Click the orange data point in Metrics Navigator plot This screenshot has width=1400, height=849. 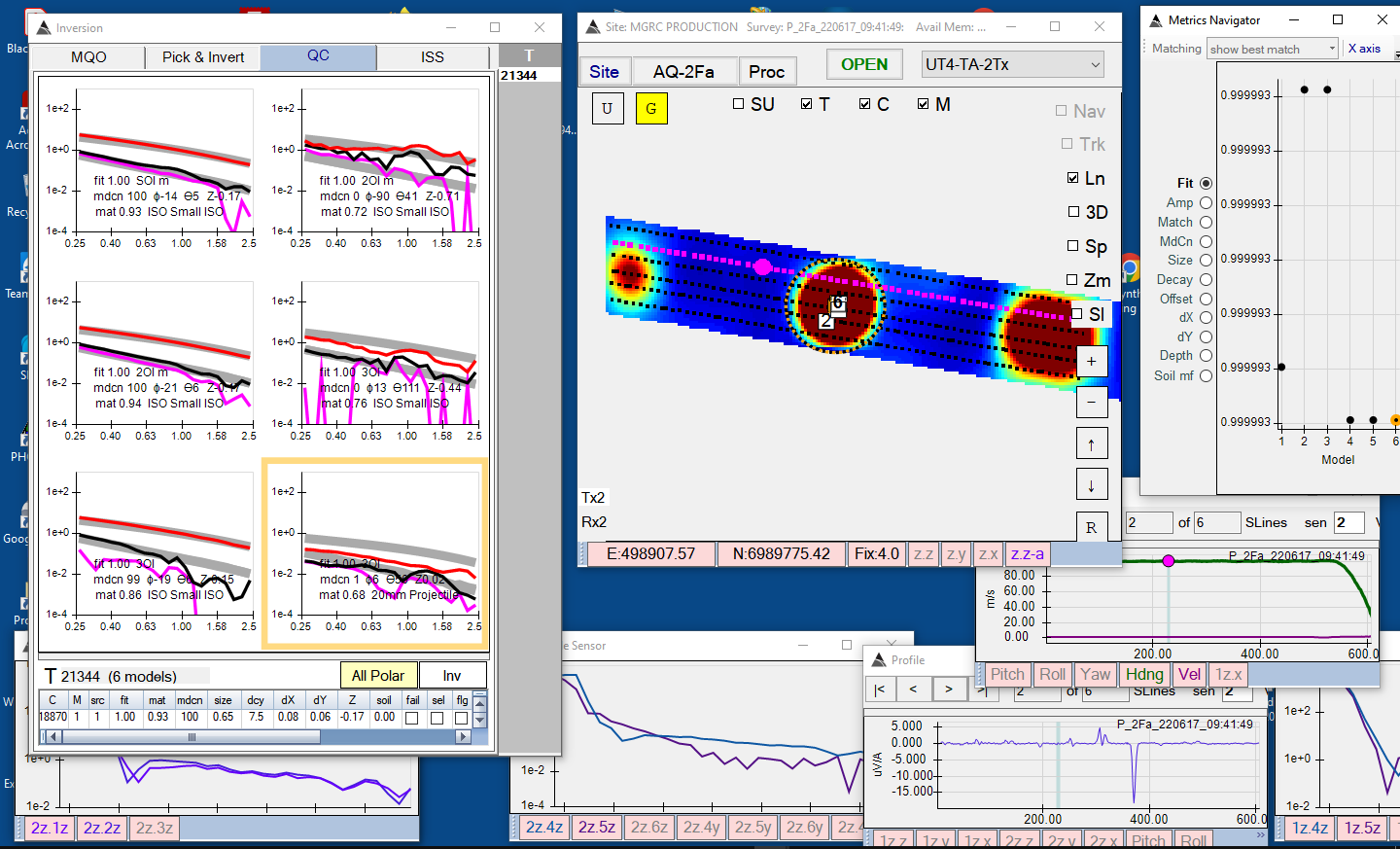(1395, 420)
